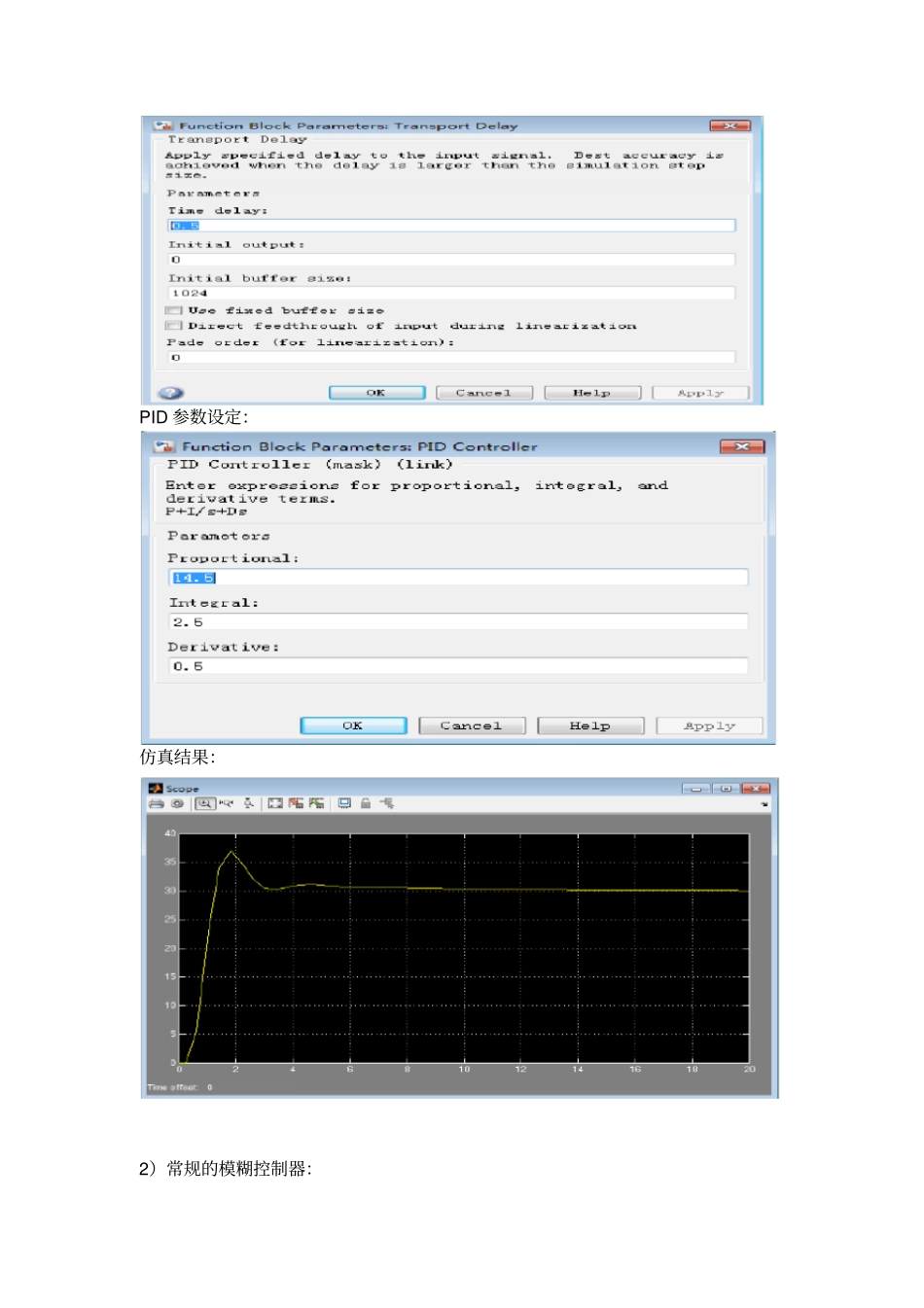Toggle Direct feedthrough of input during linearization

173,326
